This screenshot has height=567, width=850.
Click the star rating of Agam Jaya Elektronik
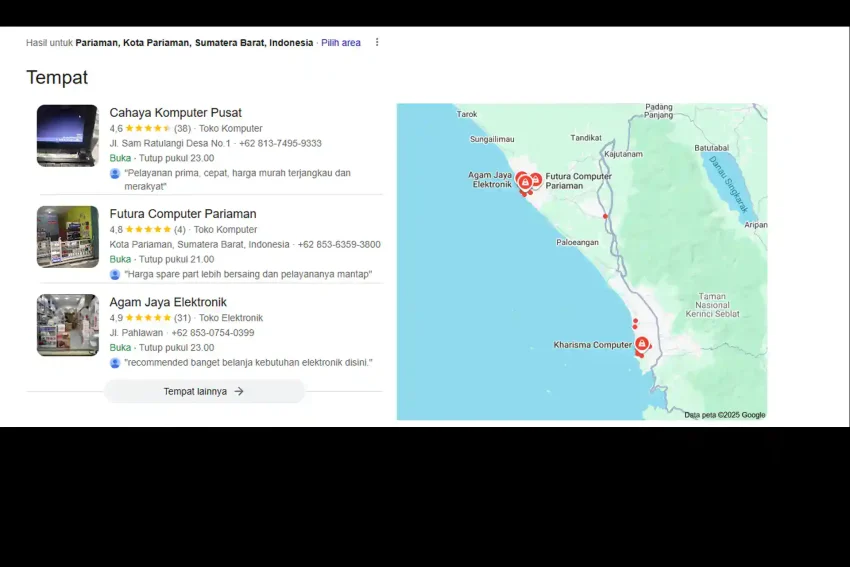click(x=148, y=318)
